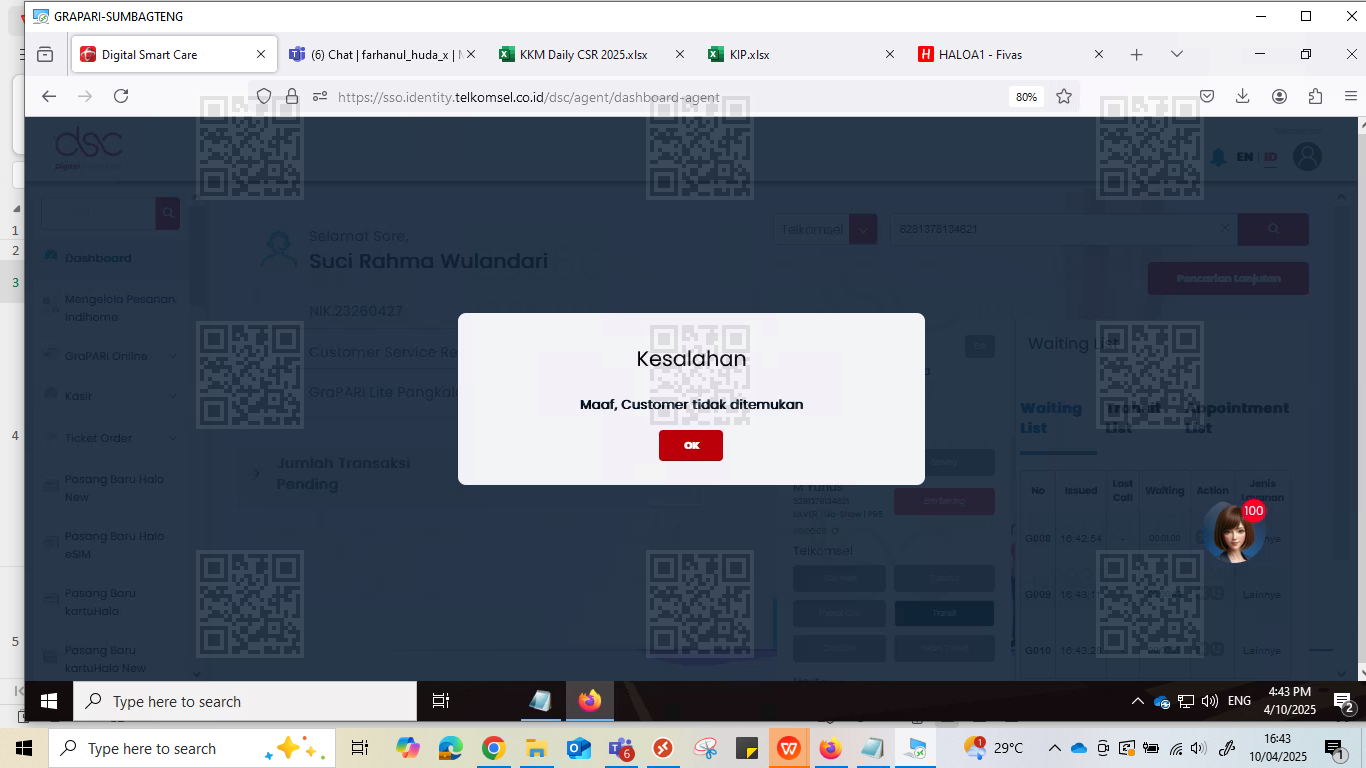The width and height of the screenshot is (1366, 768).
Task: Open Copilot from the local taskbar
Action: (407, 748)
